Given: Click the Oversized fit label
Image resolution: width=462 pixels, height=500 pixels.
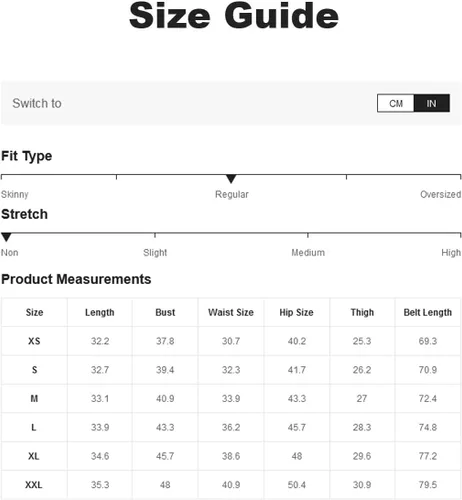Looking at the screenshot, I should point(440,194).
